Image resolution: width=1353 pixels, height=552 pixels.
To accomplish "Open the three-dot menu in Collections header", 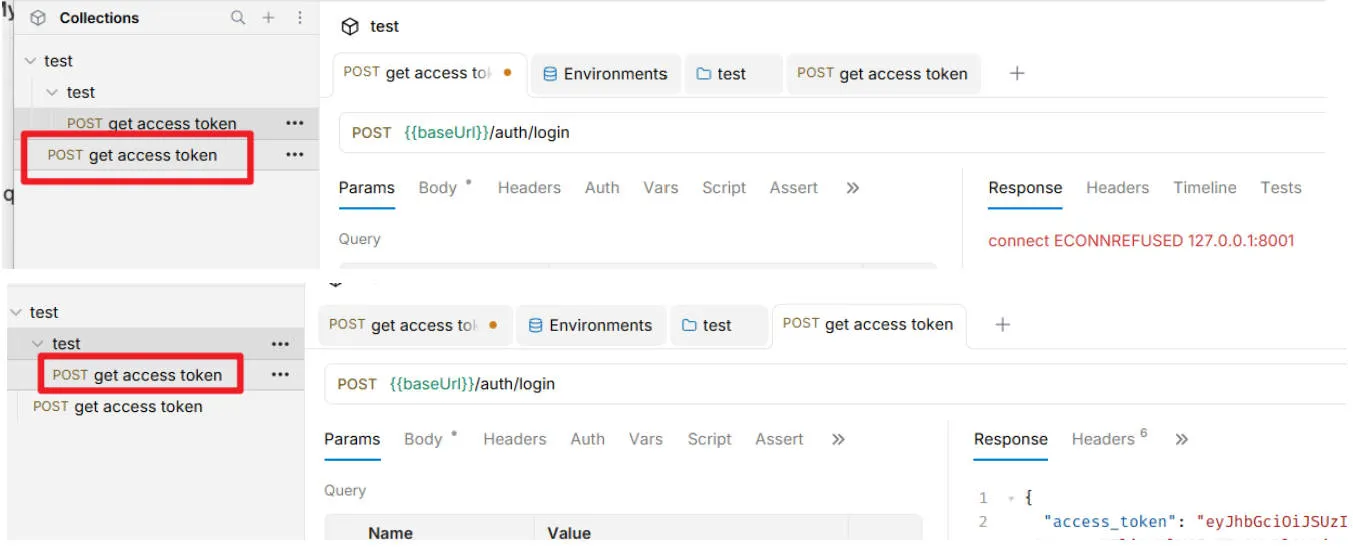I will 300,18.
